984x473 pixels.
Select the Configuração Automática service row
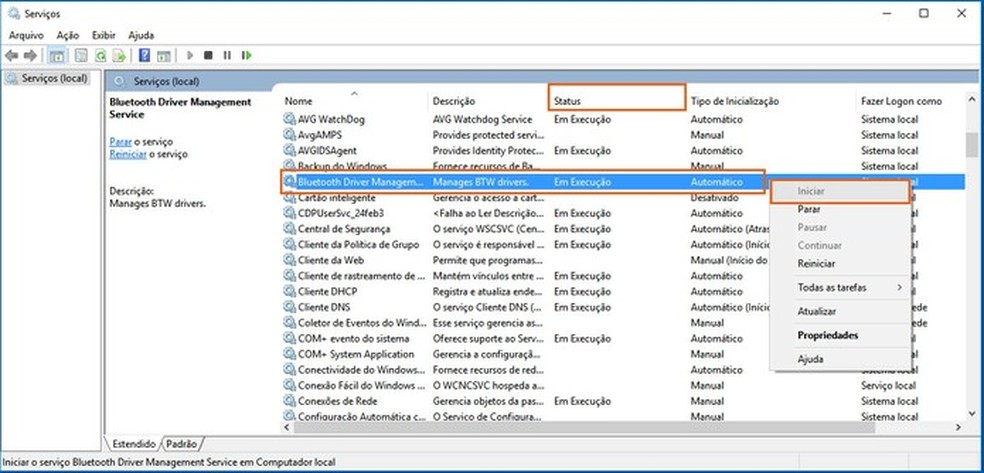click(622, 416)
